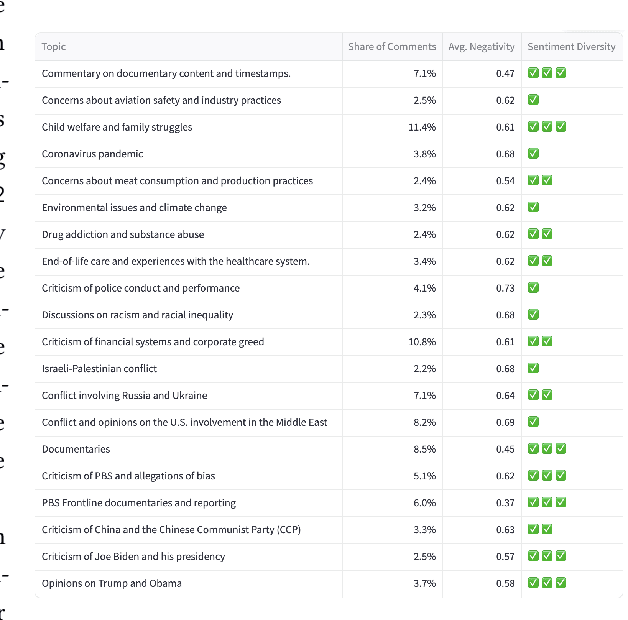The width and height of the screenshot is (628, 620).
Task: Click the checkmark in the Coronavirus pandemic row
Action: pos(534,154)
